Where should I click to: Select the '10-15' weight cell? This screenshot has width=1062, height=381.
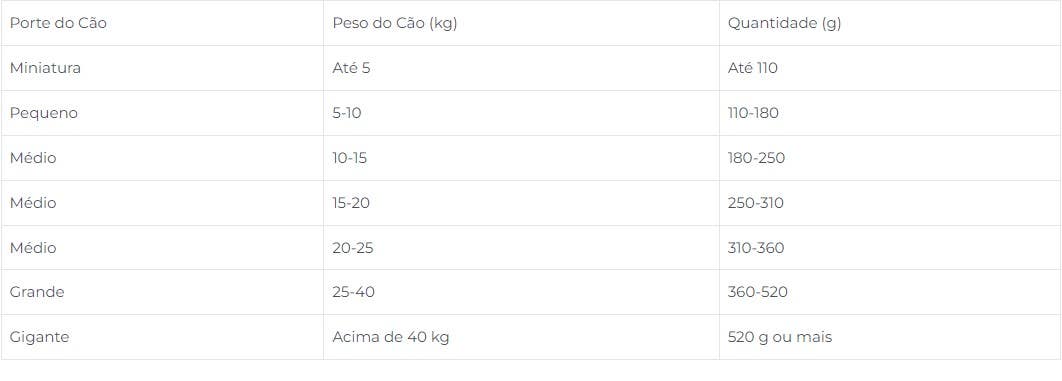coord(522,158)
